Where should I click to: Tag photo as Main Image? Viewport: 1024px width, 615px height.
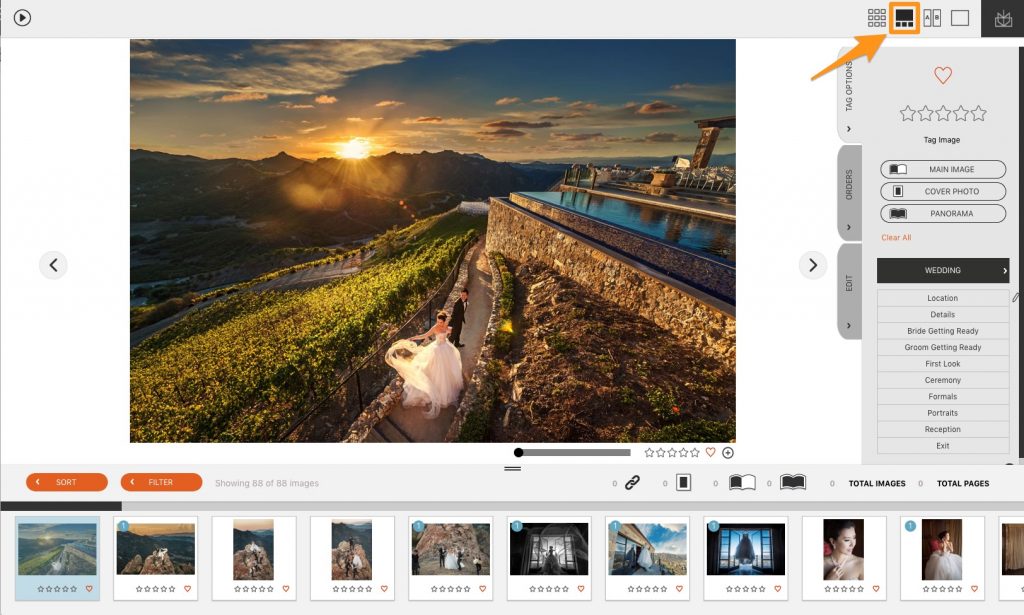pyautogui.click(x=943, y=169)
